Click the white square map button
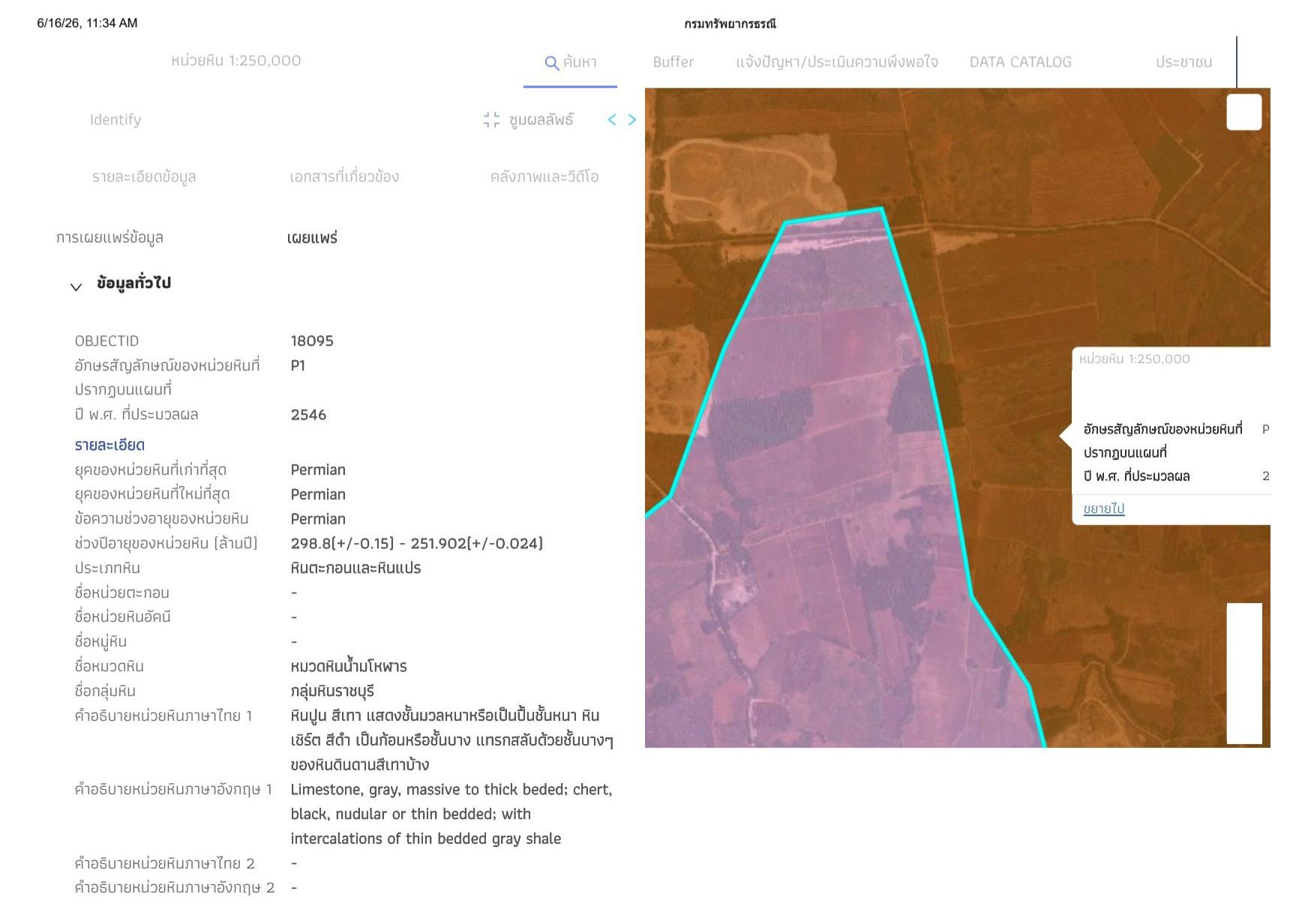This screenshot has height=924, width=1314. coord(1243,112)
